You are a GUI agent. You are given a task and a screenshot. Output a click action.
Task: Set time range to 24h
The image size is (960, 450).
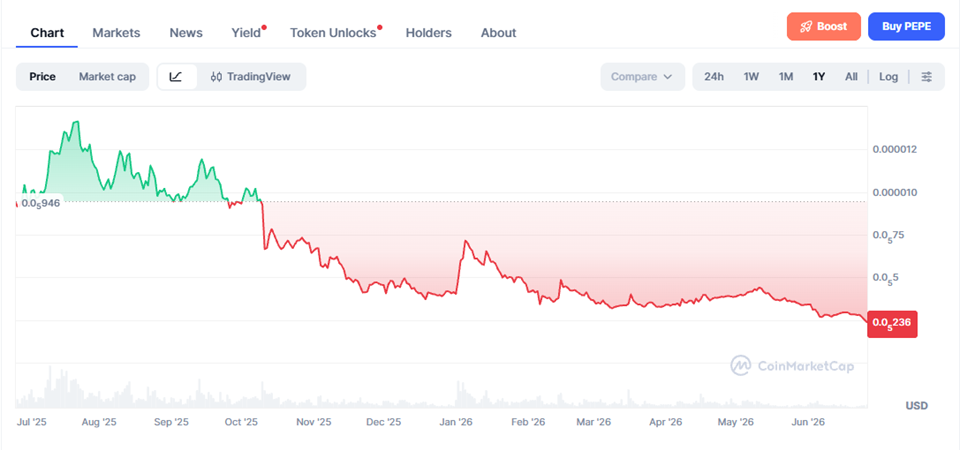tap(714, 77)
